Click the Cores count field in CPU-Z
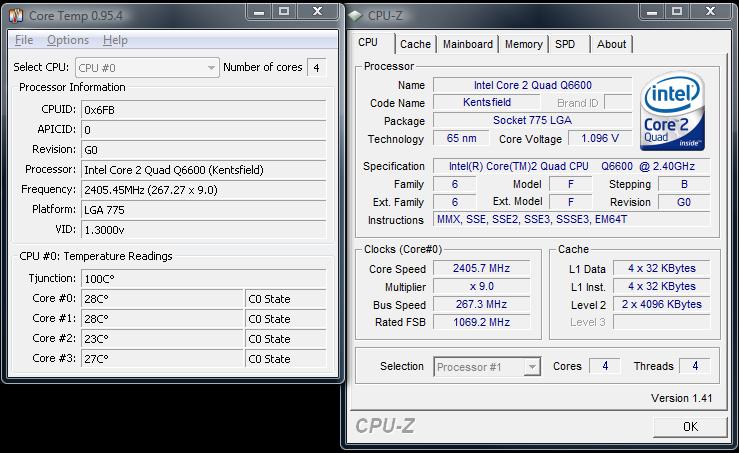This screenshot has width=739, height=453. click(x=605, y=366)
